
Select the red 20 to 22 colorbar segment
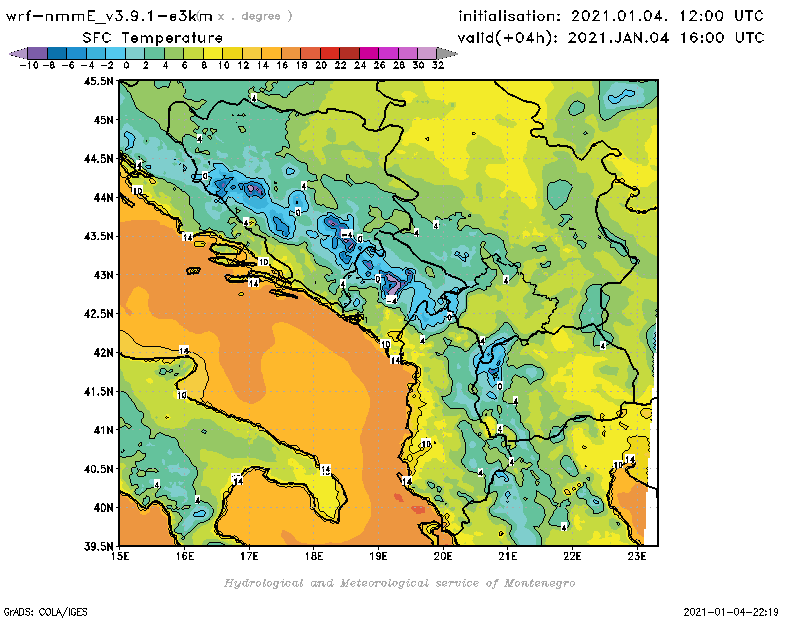point(330,53)
